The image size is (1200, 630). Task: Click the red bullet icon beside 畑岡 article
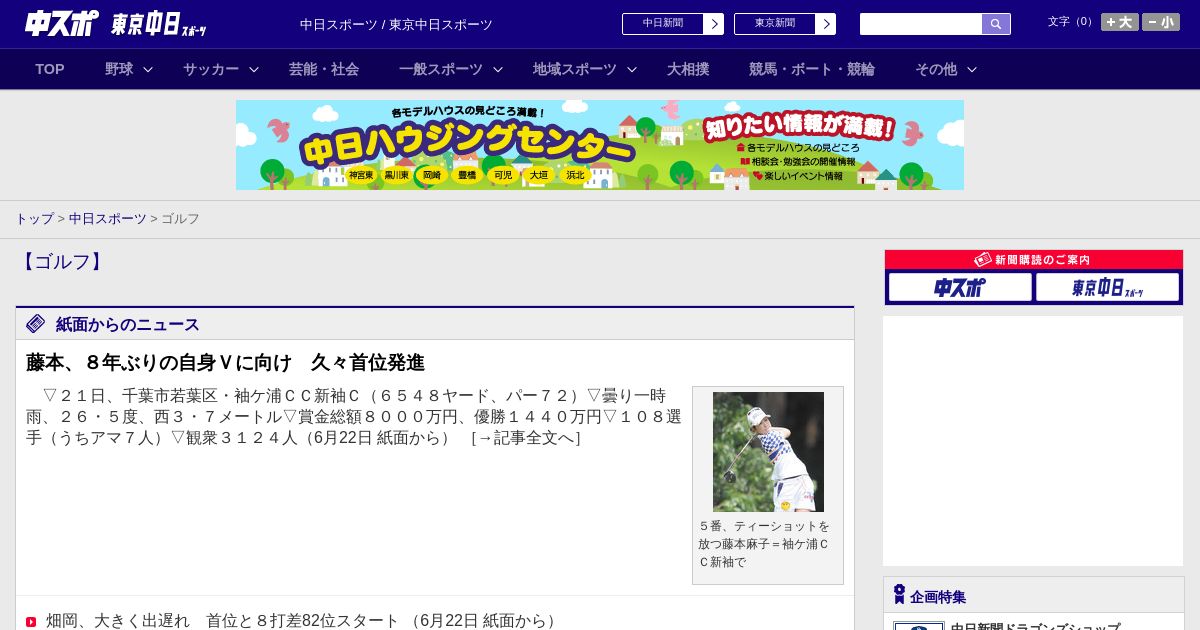pyautogui.click(x=31, y=622)
